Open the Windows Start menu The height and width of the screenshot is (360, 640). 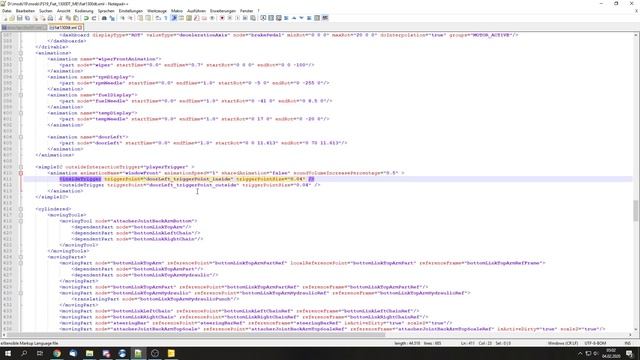(x=8, y=353)
